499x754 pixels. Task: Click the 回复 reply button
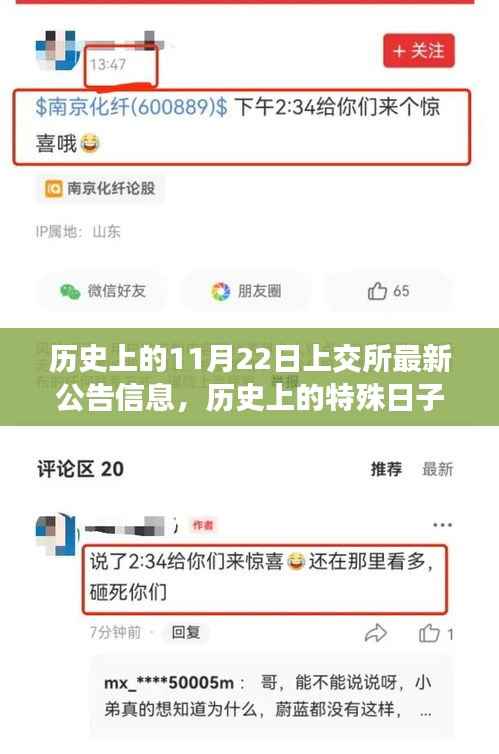186,632
